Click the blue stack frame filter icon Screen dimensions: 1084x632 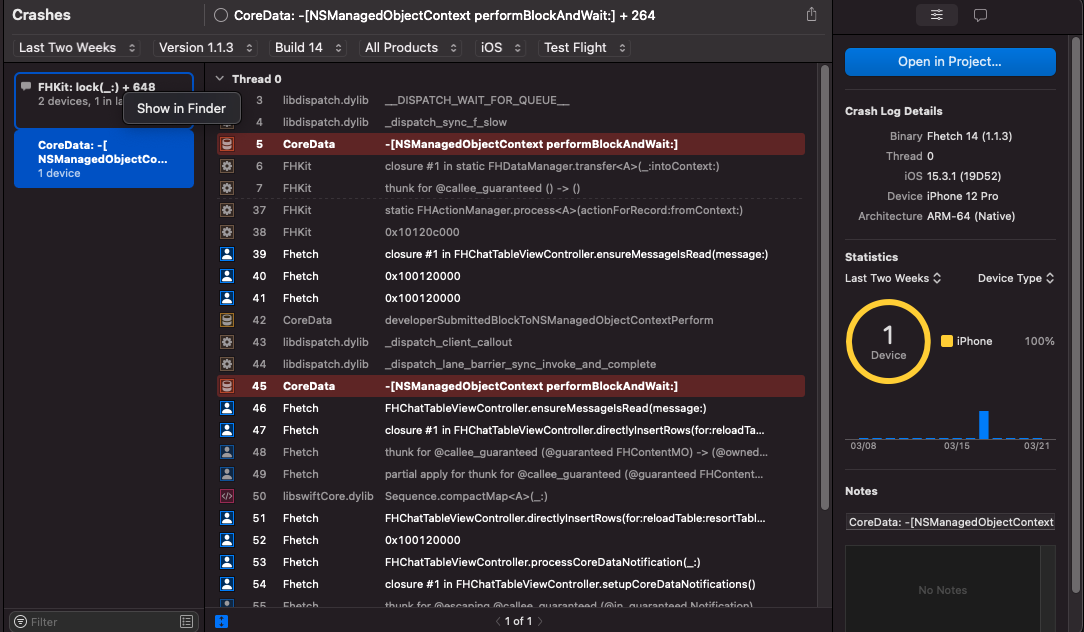pyautogui.click(x=221, y=621)
